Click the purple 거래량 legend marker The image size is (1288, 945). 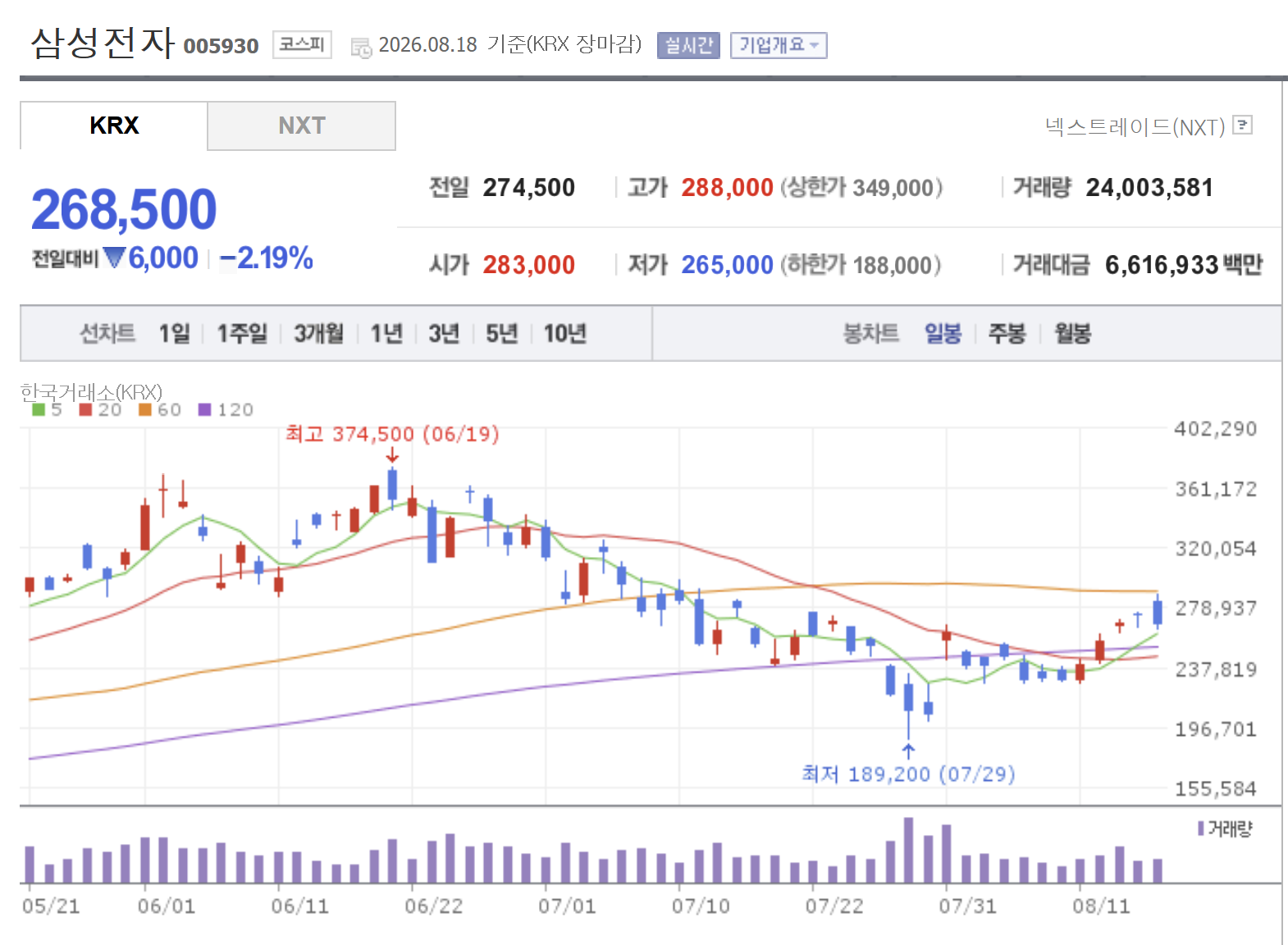click(x=1201, y=829)
